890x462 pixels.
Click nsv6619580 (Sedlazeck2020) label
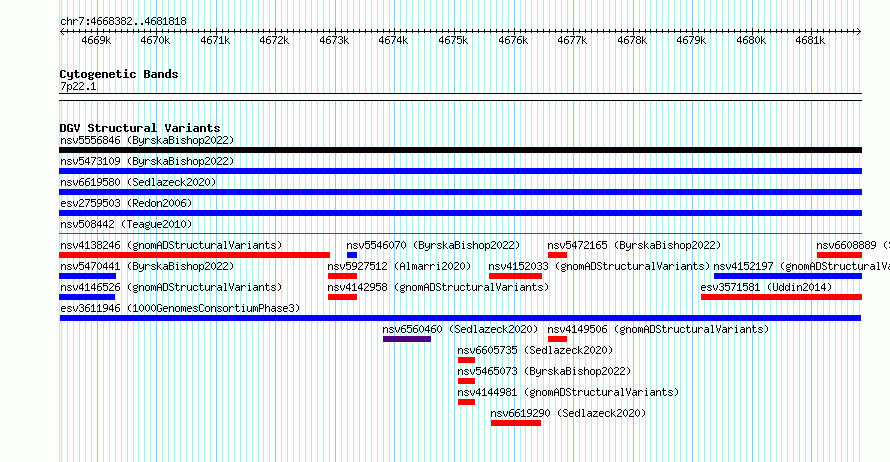pos(138,182)
